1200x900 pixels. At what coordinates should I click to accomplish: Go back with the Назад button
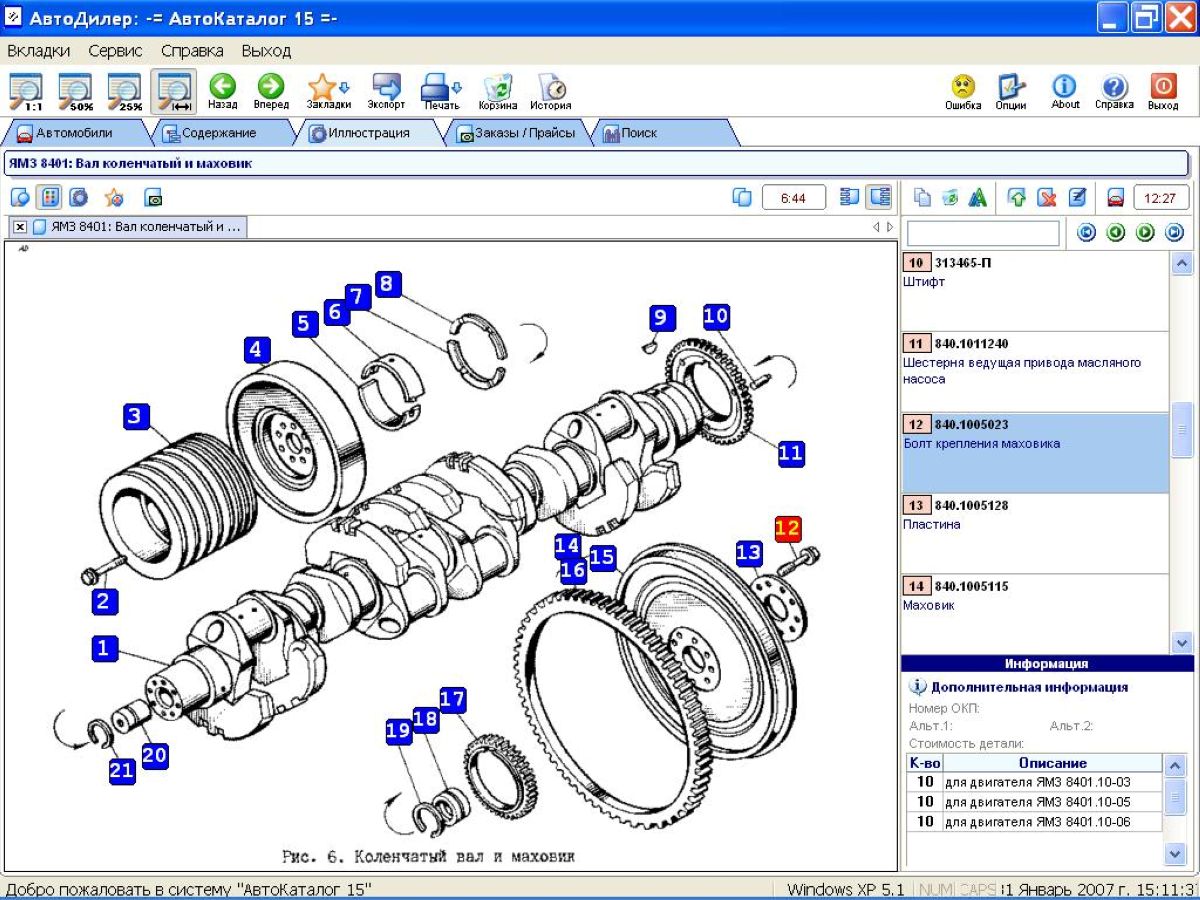click(222, 92)
